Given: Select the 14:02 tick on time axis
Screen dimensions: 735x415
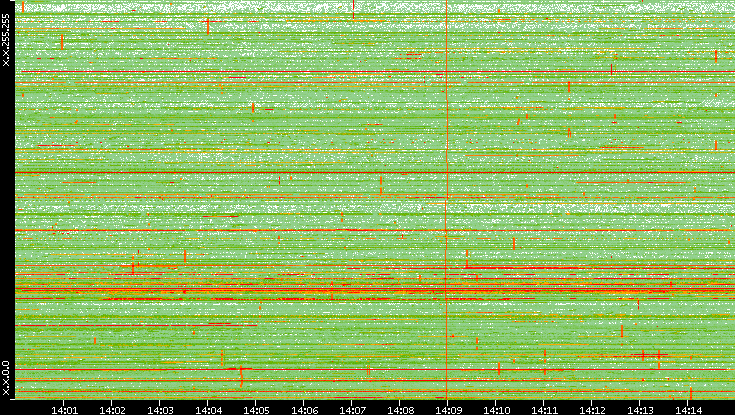Looking at the screenshot, I should pos(113,409).
